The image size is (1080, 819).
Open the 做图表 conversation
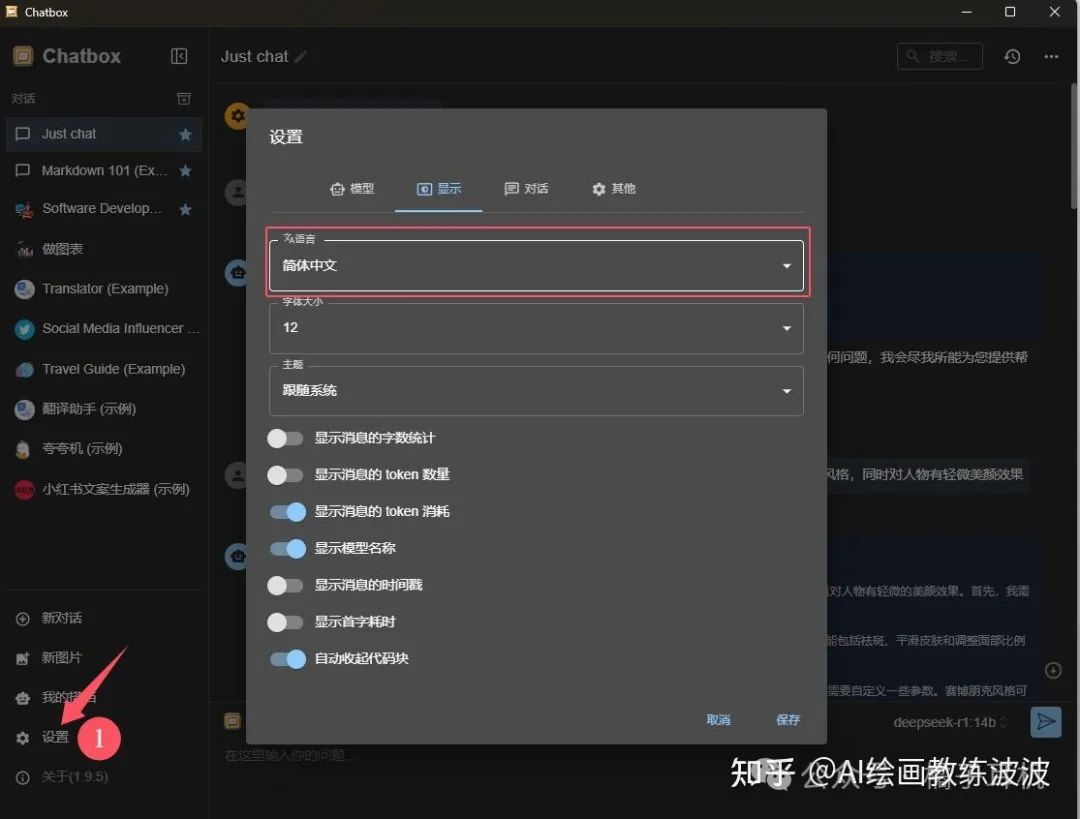coord(103,249)
